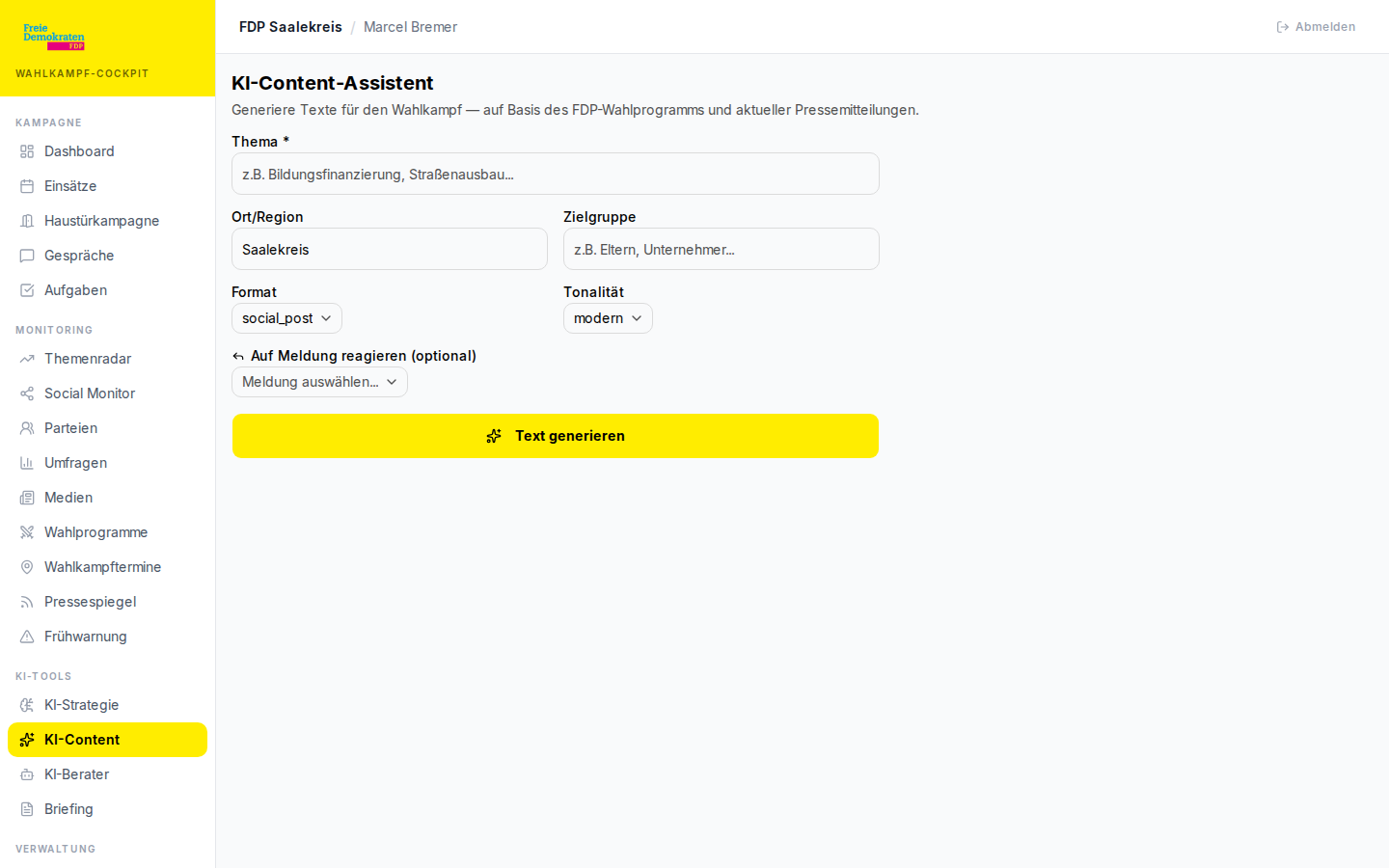Viewport: 1389px width, 868px height.
Task: Open KI-Strategie tool
Action: click(x=107, y=705)
